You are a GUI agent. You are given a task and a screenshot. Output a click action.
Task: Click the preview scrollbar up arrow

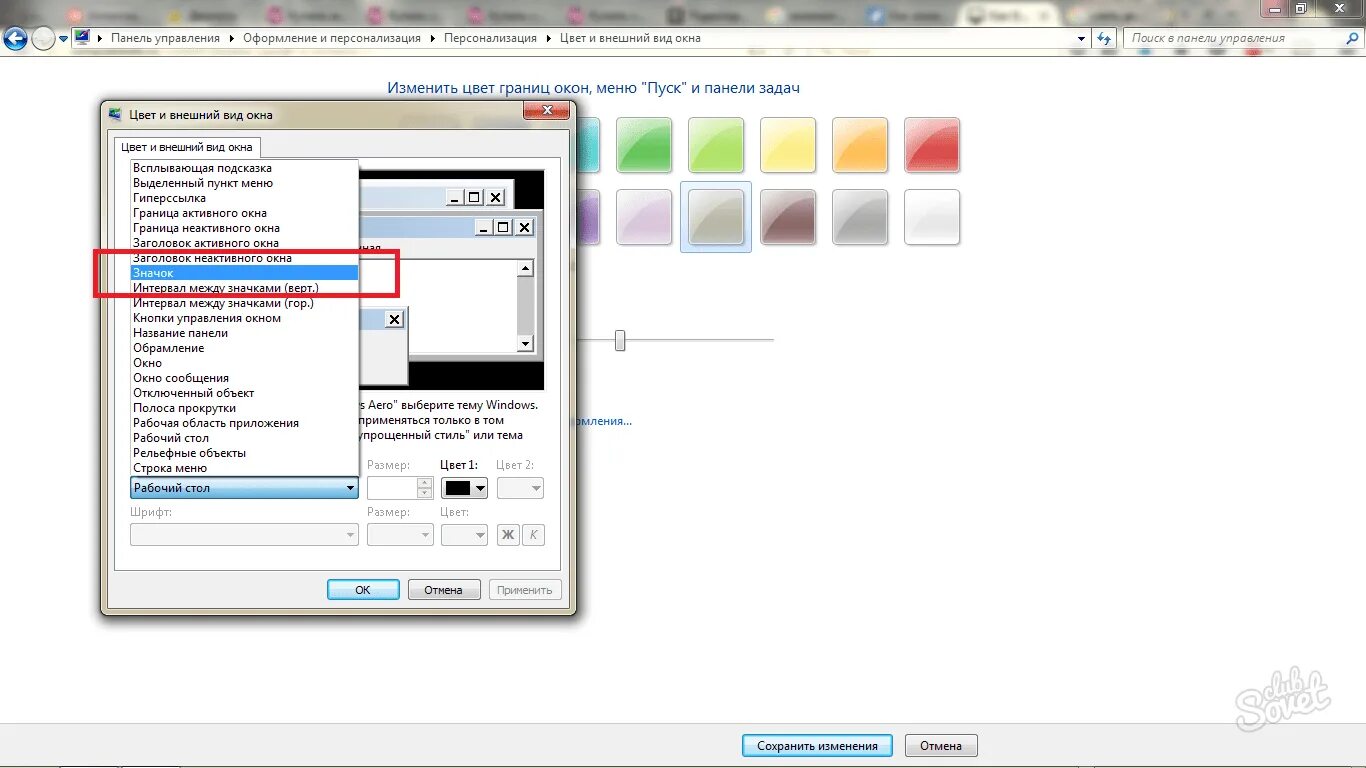[x=525, y=268]
